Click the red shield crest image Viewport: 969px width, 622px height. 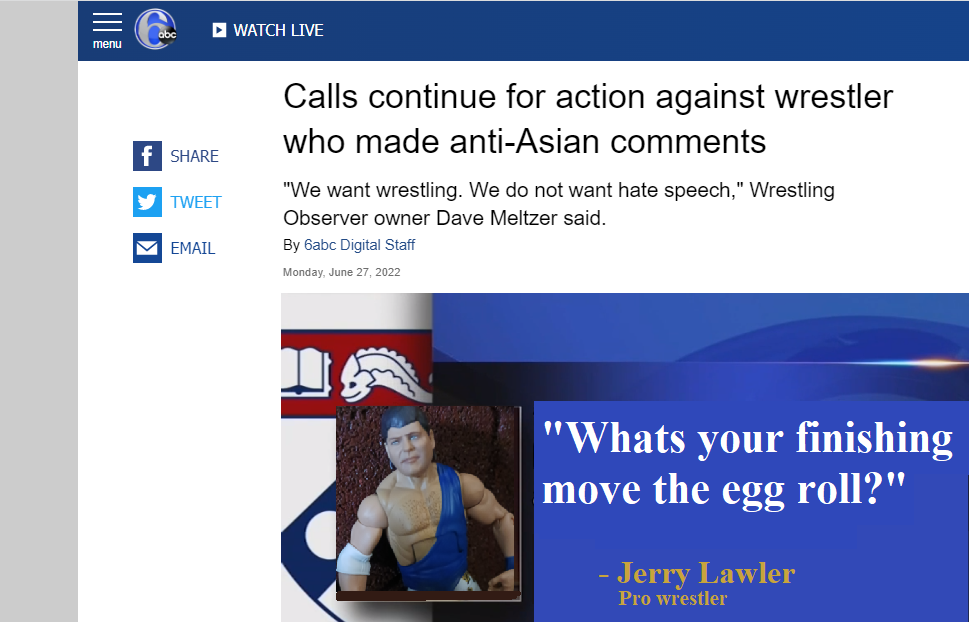point(357,373)
